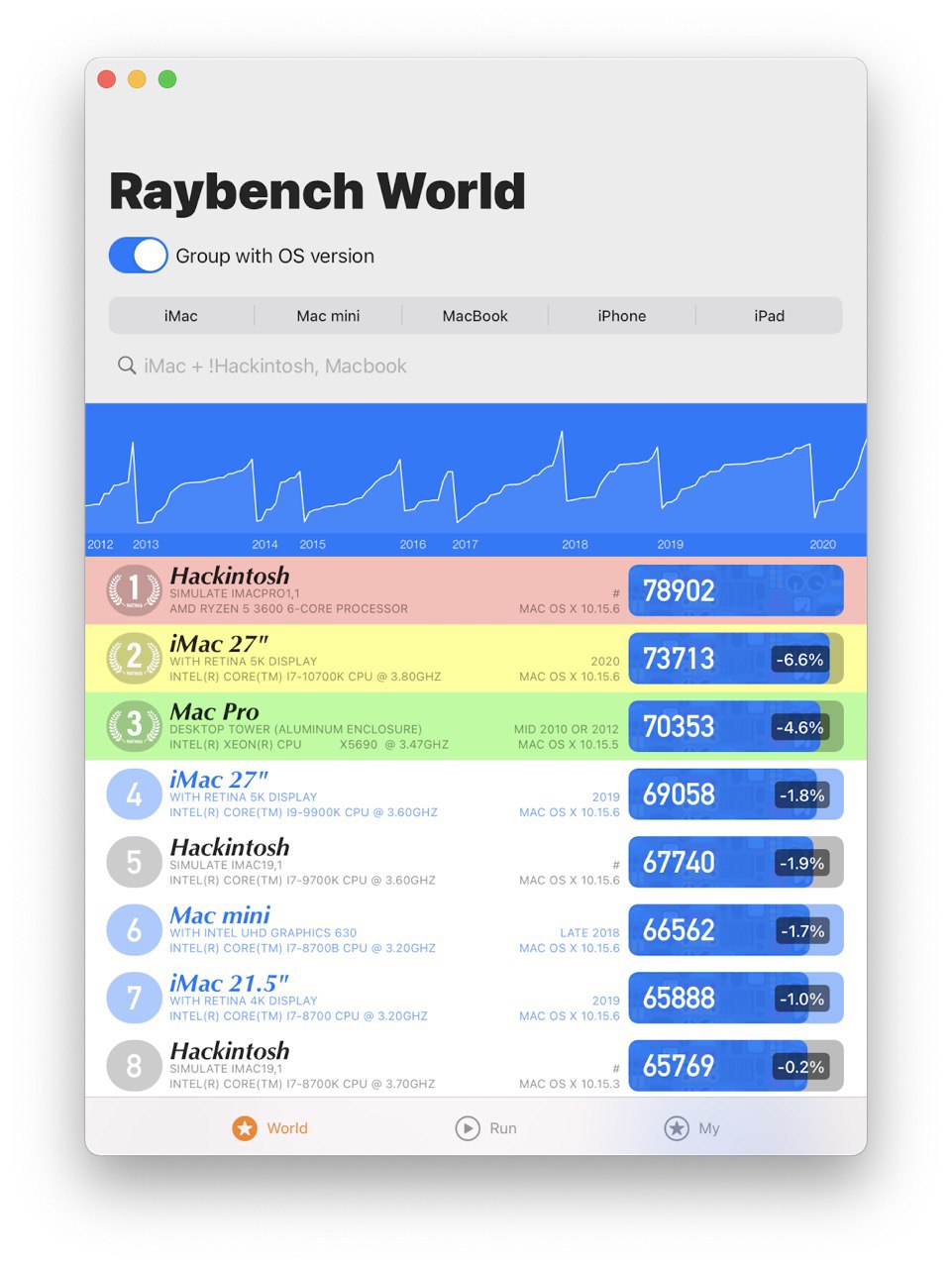Click the 2017 label on the timeline chart
The width and height of the screenshot is (952, 1268).
click(x=465, y=545)
